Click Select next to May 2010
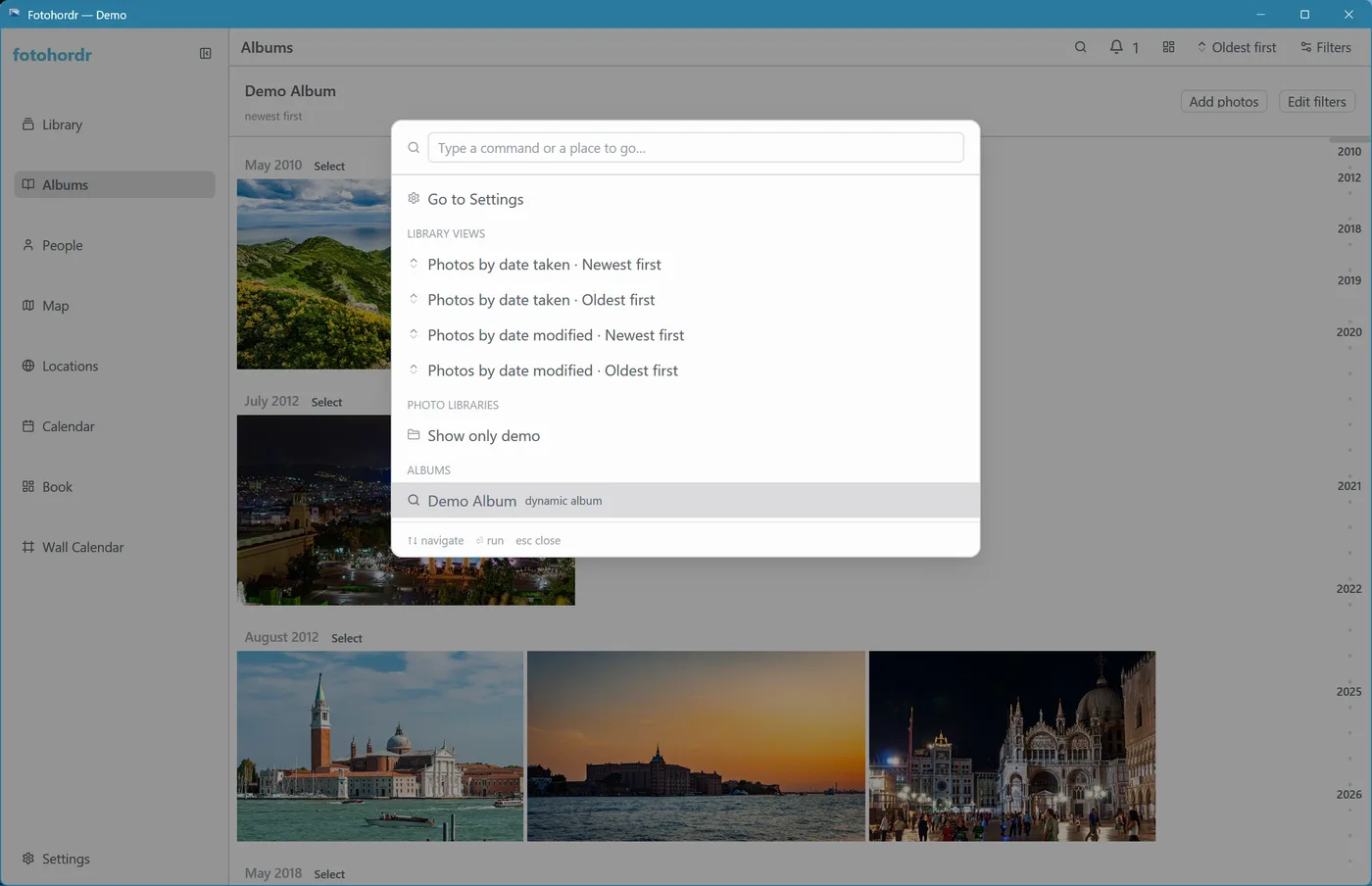1372x886 pixels. point(329,166)
